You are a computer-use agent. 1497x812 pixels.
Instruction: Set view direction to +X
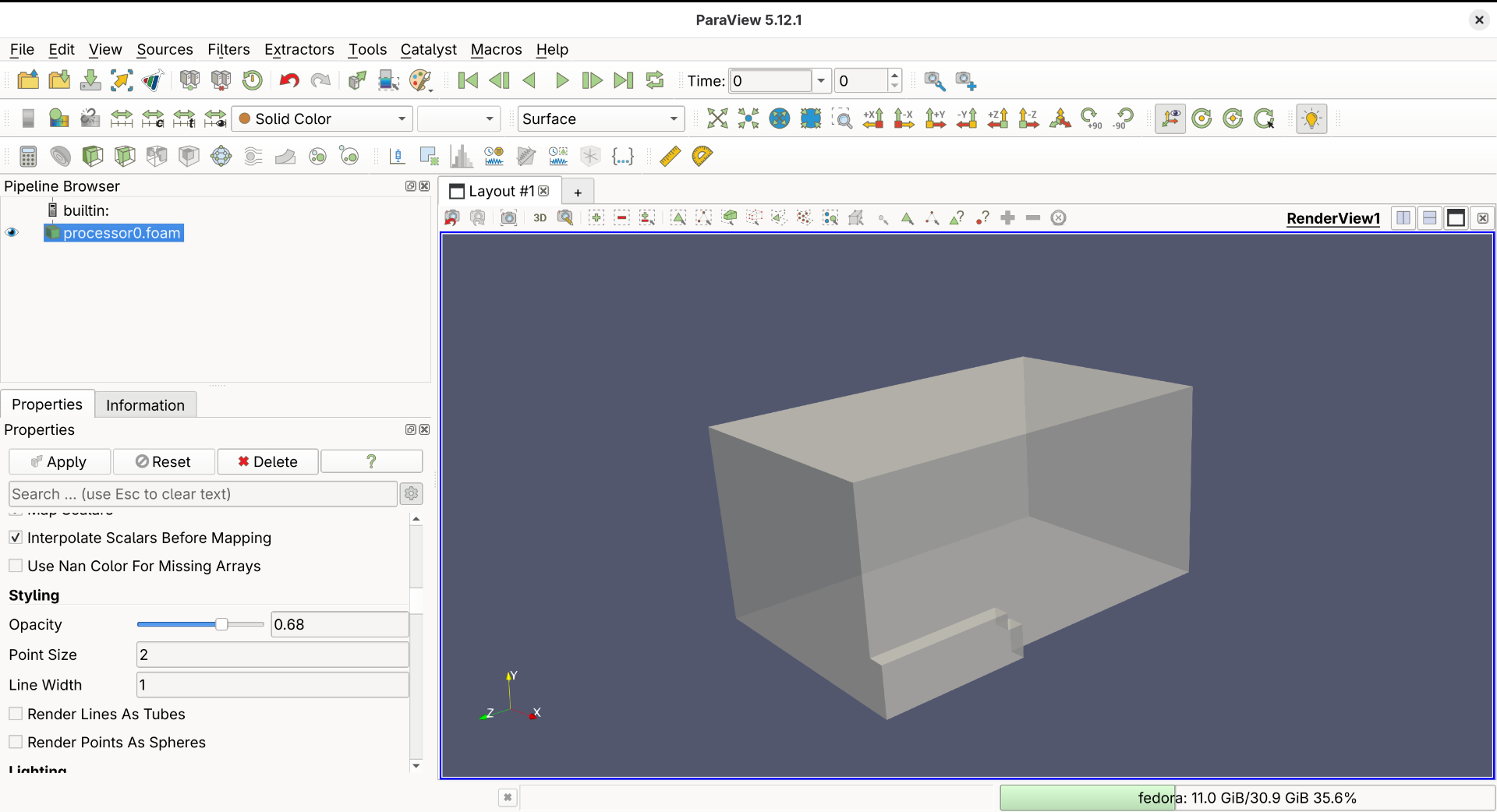pos(873,118)
